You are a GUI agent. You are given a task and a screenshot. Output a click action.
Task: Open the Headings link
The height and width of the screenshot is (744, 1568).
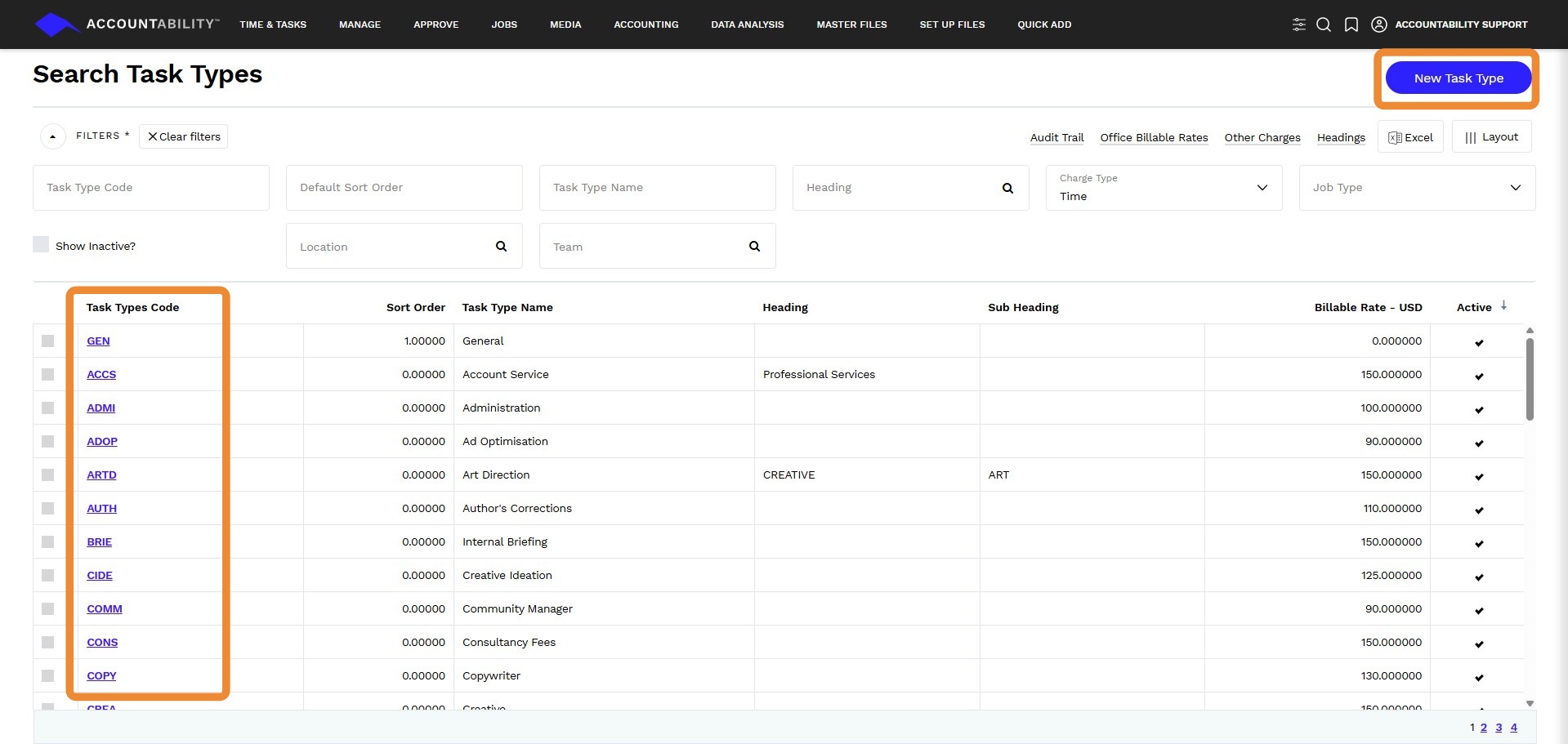coord(1341,137)
